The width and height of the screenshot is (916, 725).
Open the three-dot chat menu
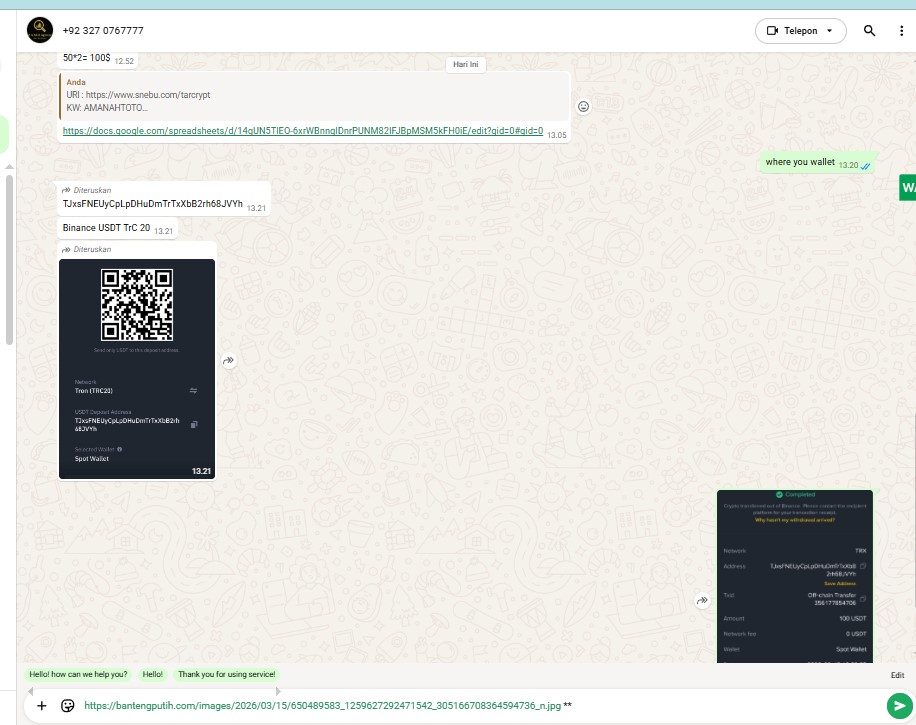(x=901, y=31)
